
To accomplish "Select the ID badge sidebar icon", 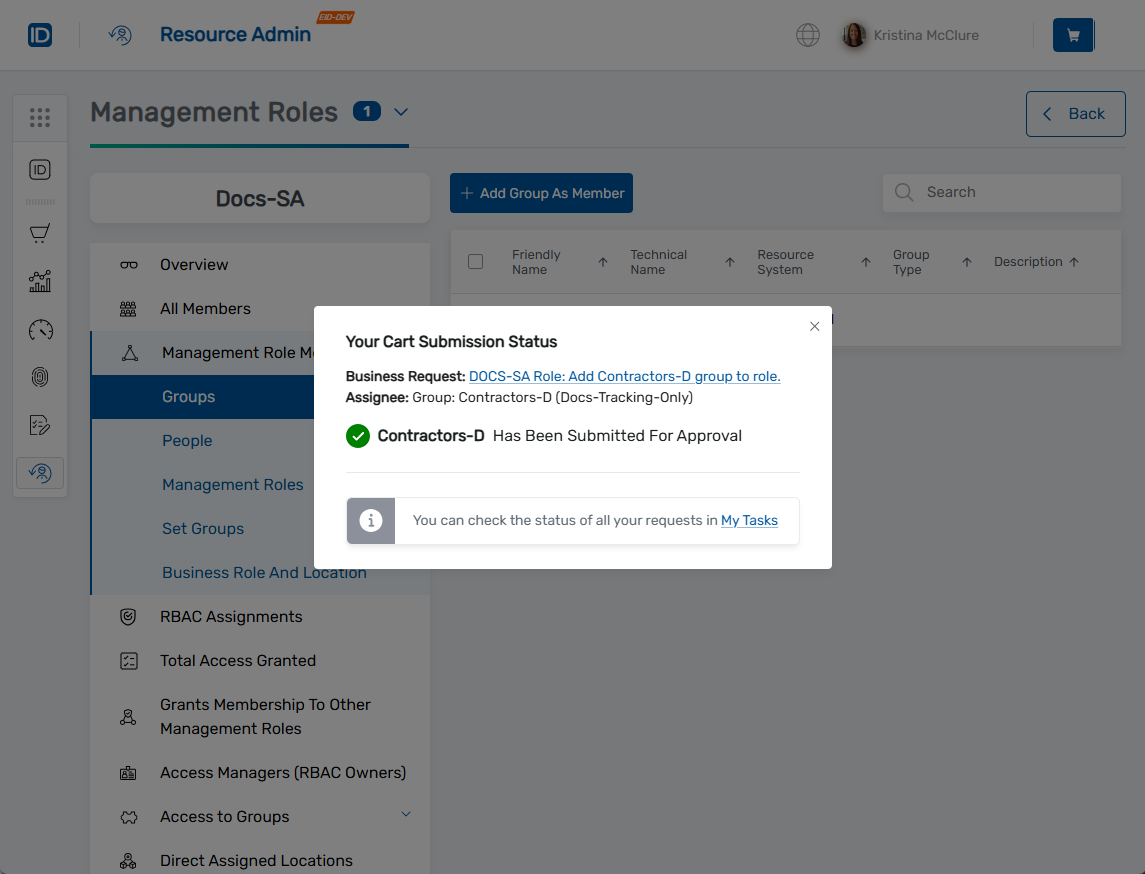I will tap(40, 169).
